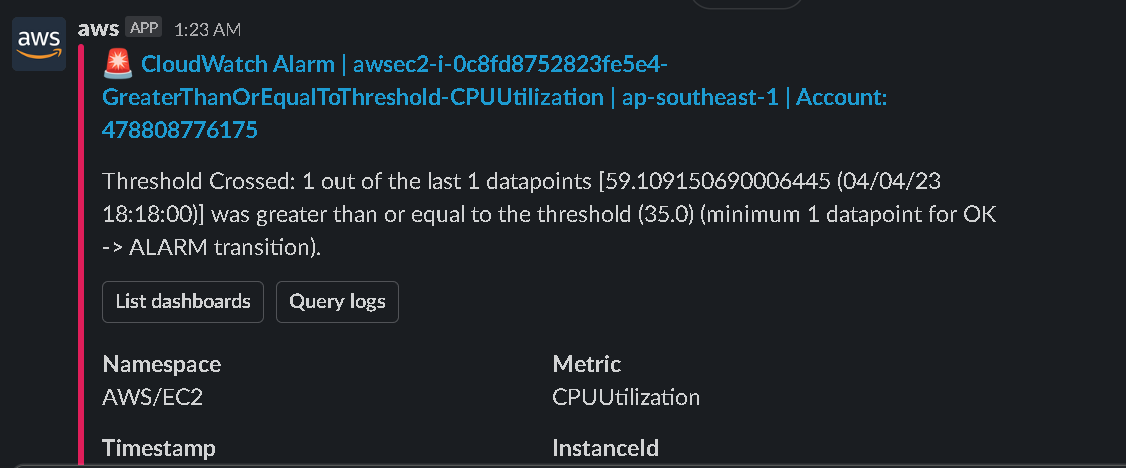Click the red attachment color bar
Image resolution: width=1126 pixels, height=468 pixels.
click(80, 250)
